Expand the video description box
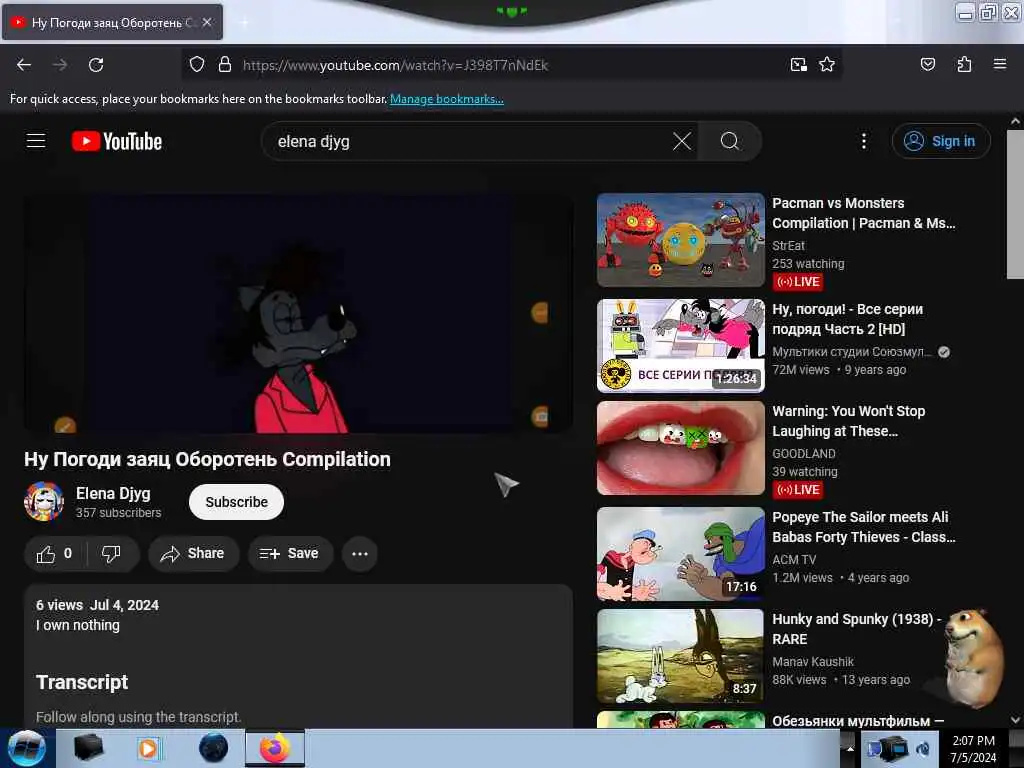 [298, 656]
